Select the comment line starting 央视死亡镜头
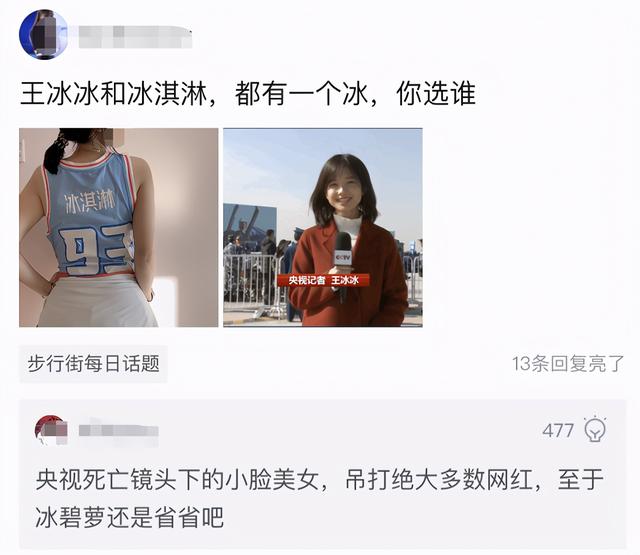The width and height of the screenshot is (640, 555). click(320, 480)
